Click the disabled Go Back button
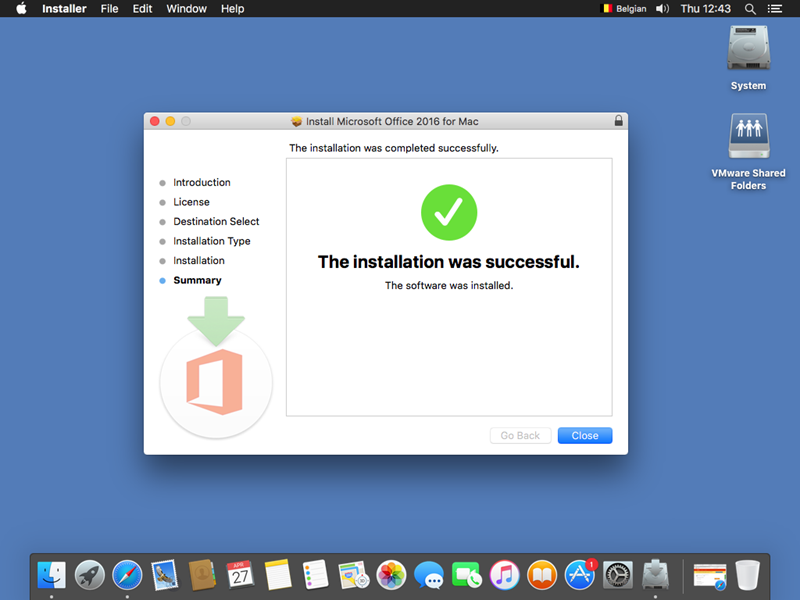 pyautogui.click(x=520, y=435)
